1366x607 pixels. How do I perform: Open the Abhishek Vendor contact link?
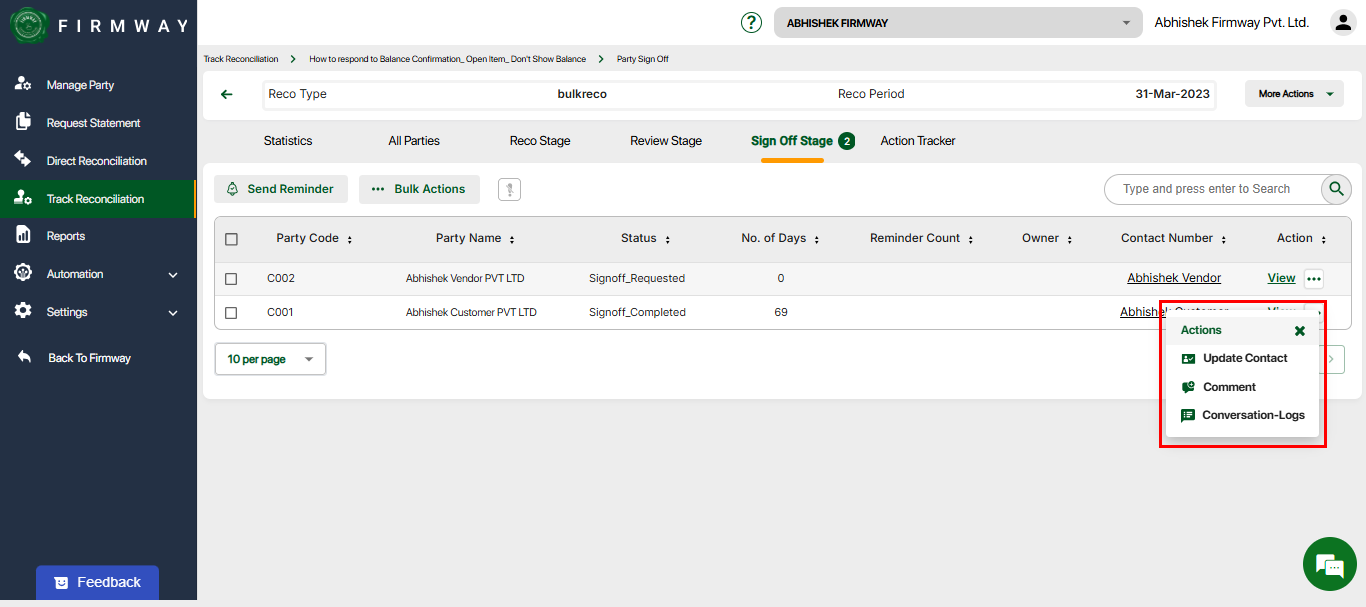pyautogui.click(x=1173, y=278)
